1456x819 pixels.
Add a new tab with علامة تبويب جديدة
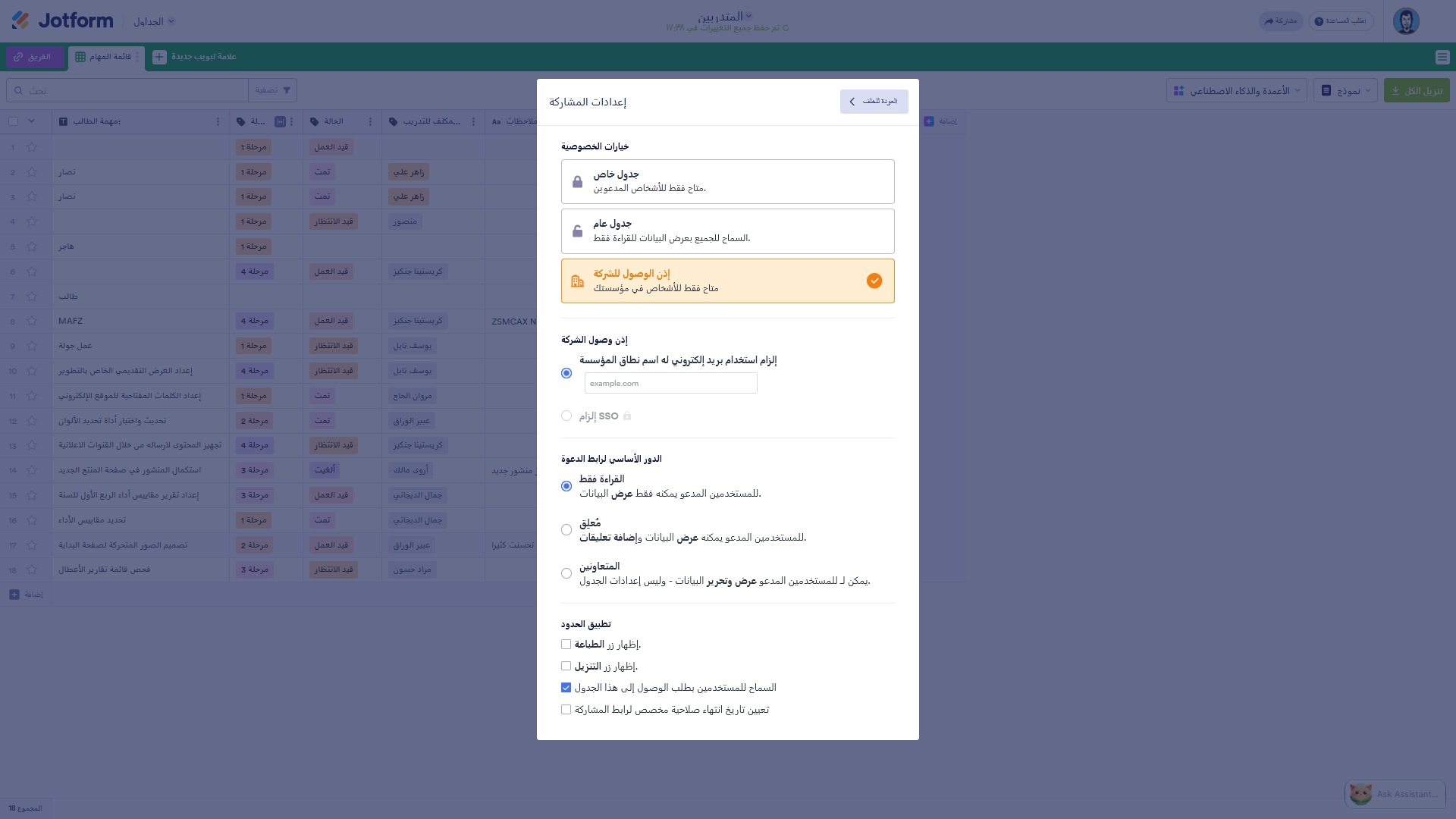[195, 57]
